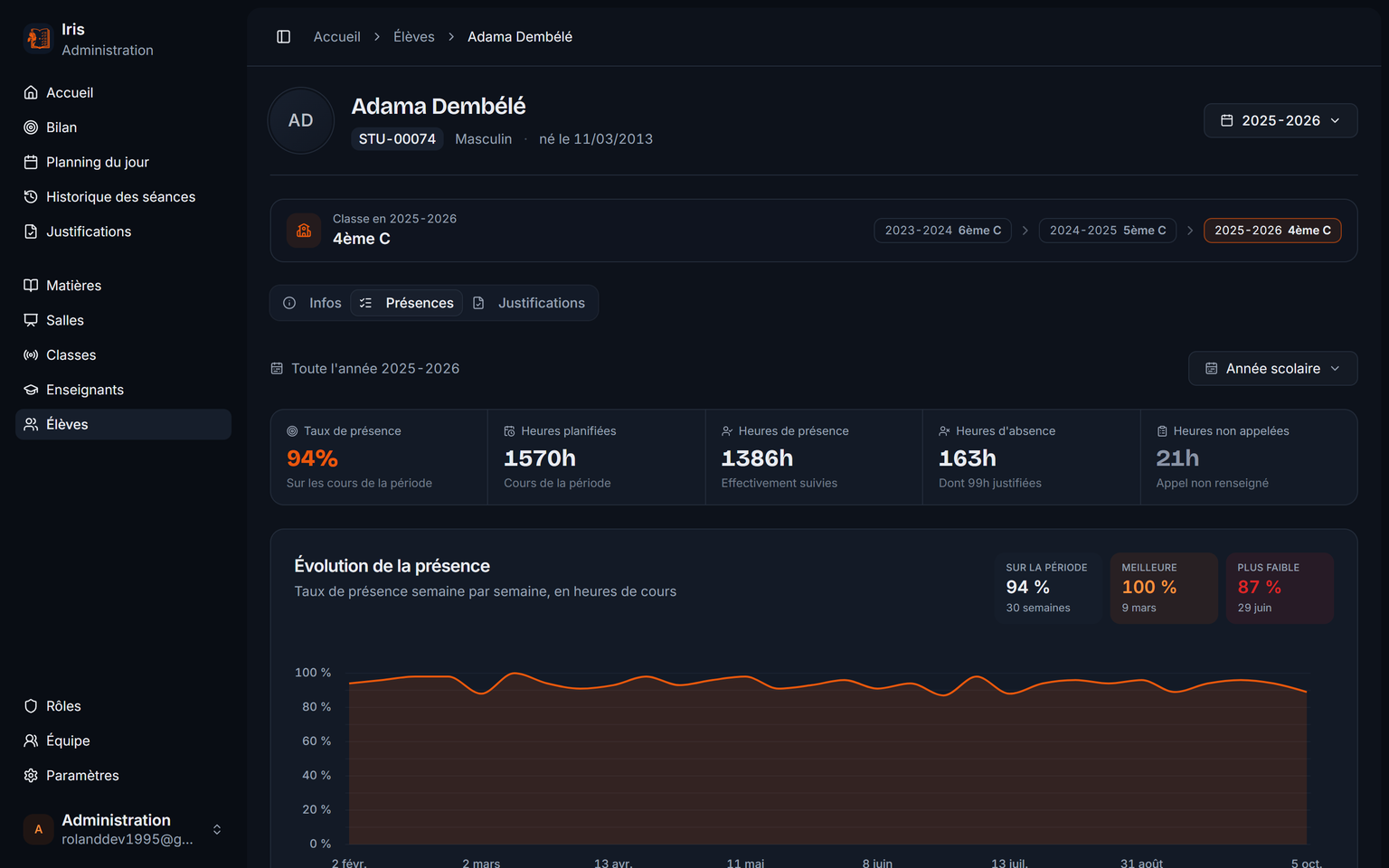Screen dimensions: 1389x868
Task: Open Accueil from the sidebar
Action: [x=123, y=92]
